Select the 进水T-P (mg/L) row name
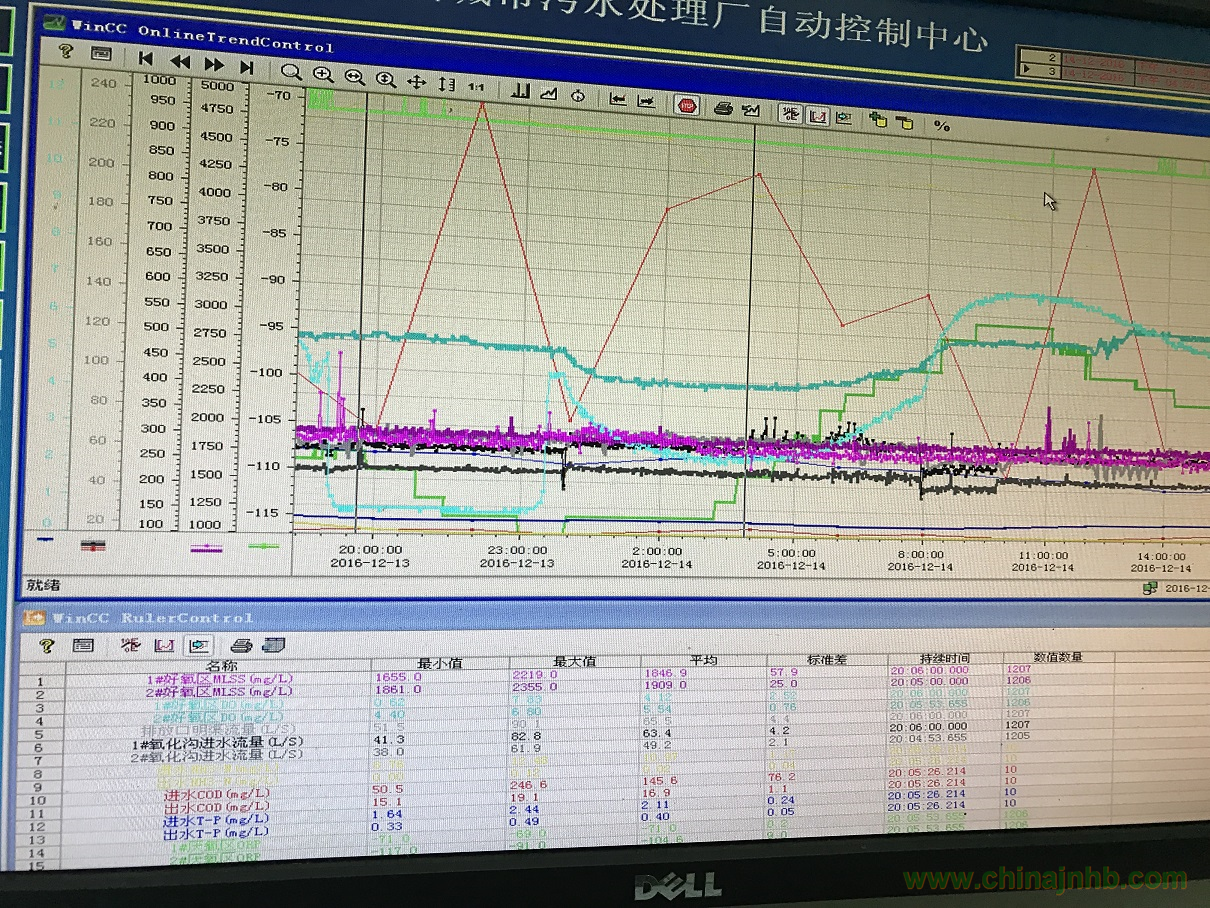The image size is (1210, 908). tap(216, 822)
